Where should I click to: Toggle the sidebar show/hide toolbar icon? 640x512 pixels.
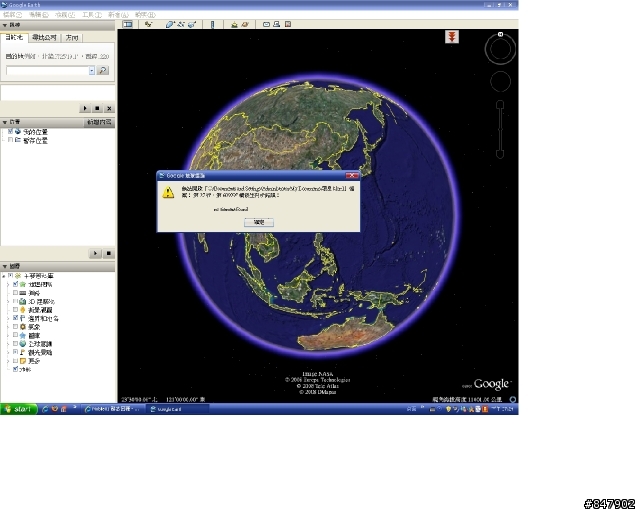tap(128, 24)
